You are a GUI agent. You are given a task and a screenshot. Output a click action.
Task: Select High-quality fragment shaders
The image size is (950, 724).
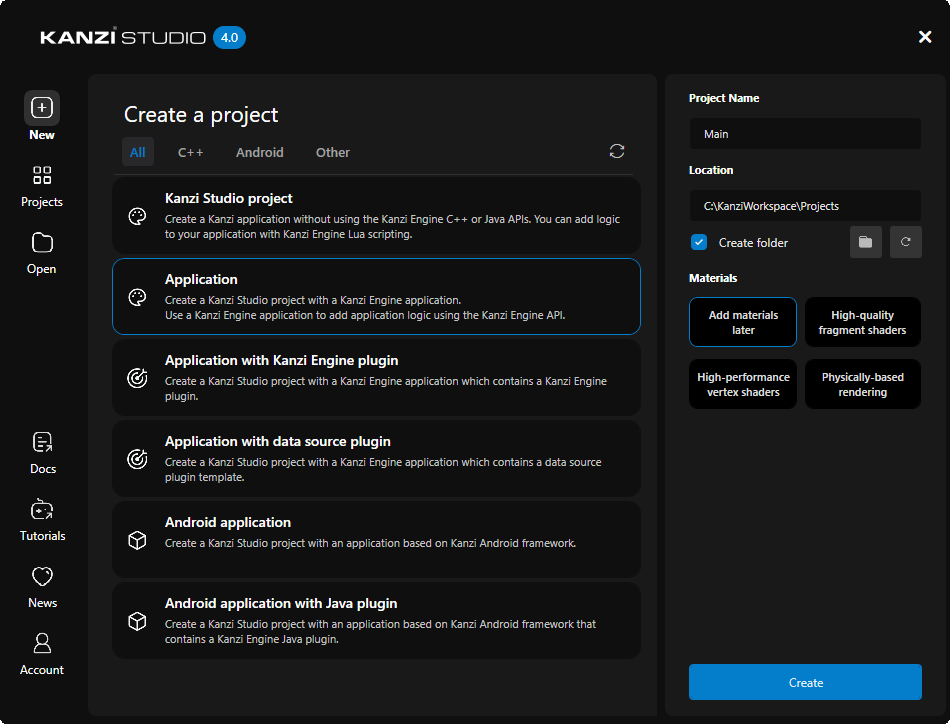coord(862,321)
